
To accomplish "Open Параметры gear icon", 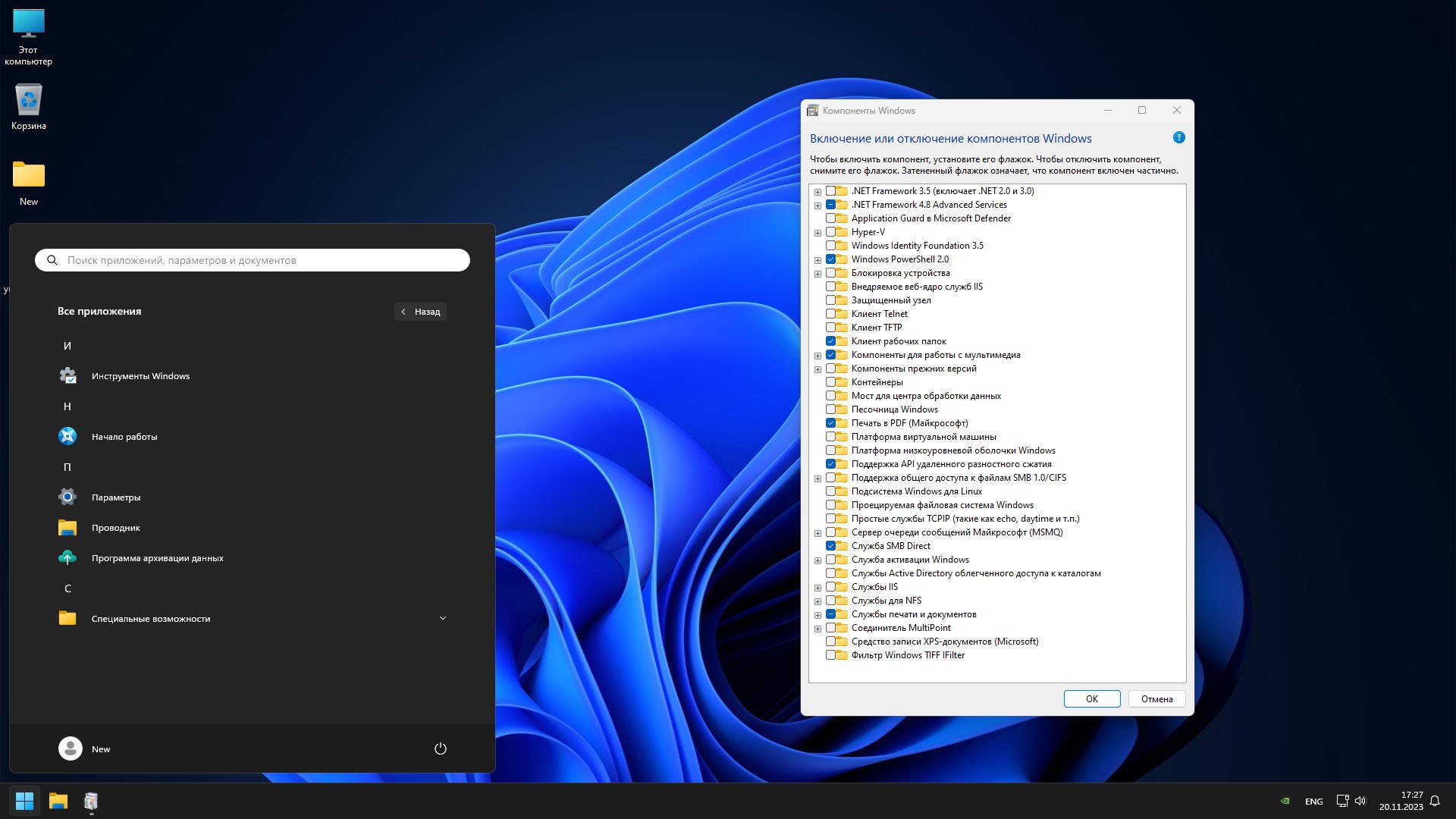I will coord(67,497).
